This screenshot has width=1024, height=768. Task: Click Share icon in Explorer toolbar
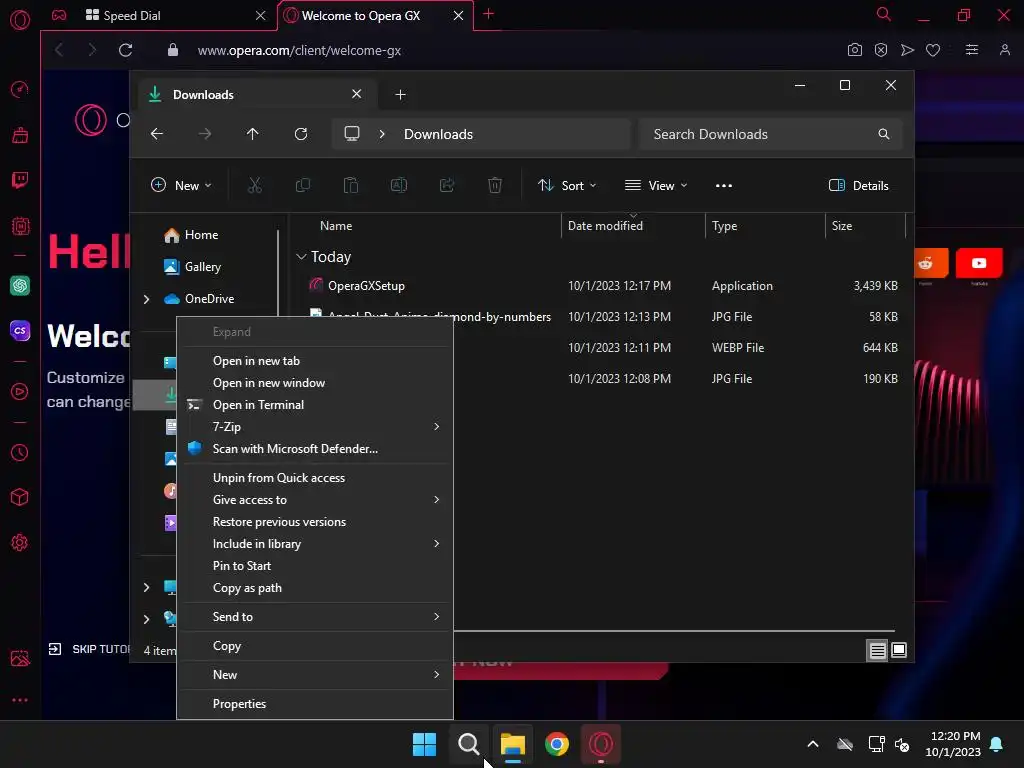pos(447,185)
